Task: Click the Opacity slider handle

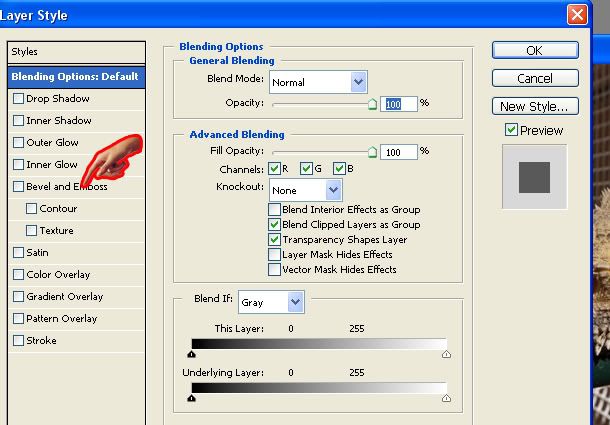Action: (372, 104)
